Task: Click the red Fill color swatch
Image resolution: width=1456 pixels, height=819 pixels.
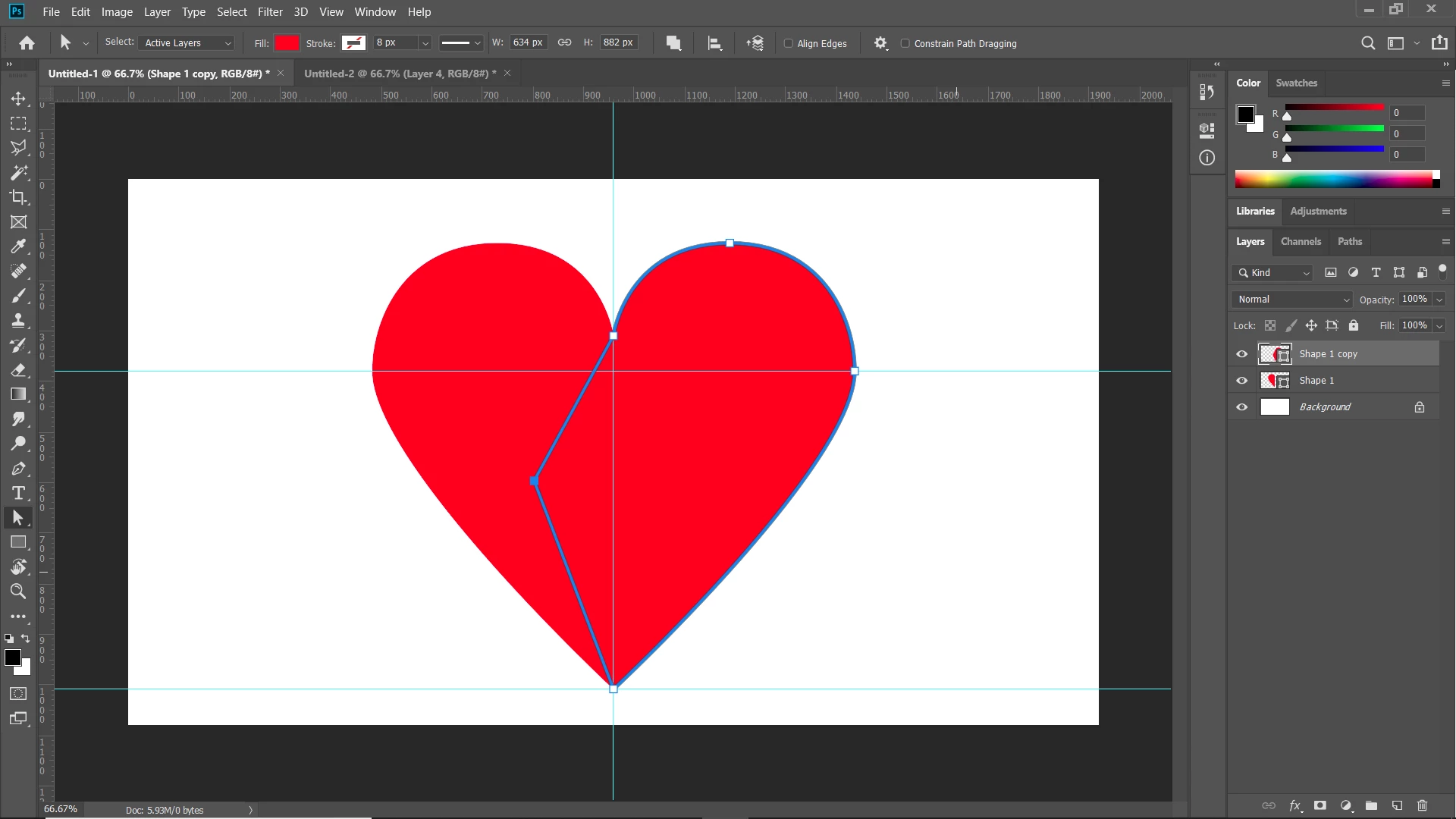Action: [287, 43]
